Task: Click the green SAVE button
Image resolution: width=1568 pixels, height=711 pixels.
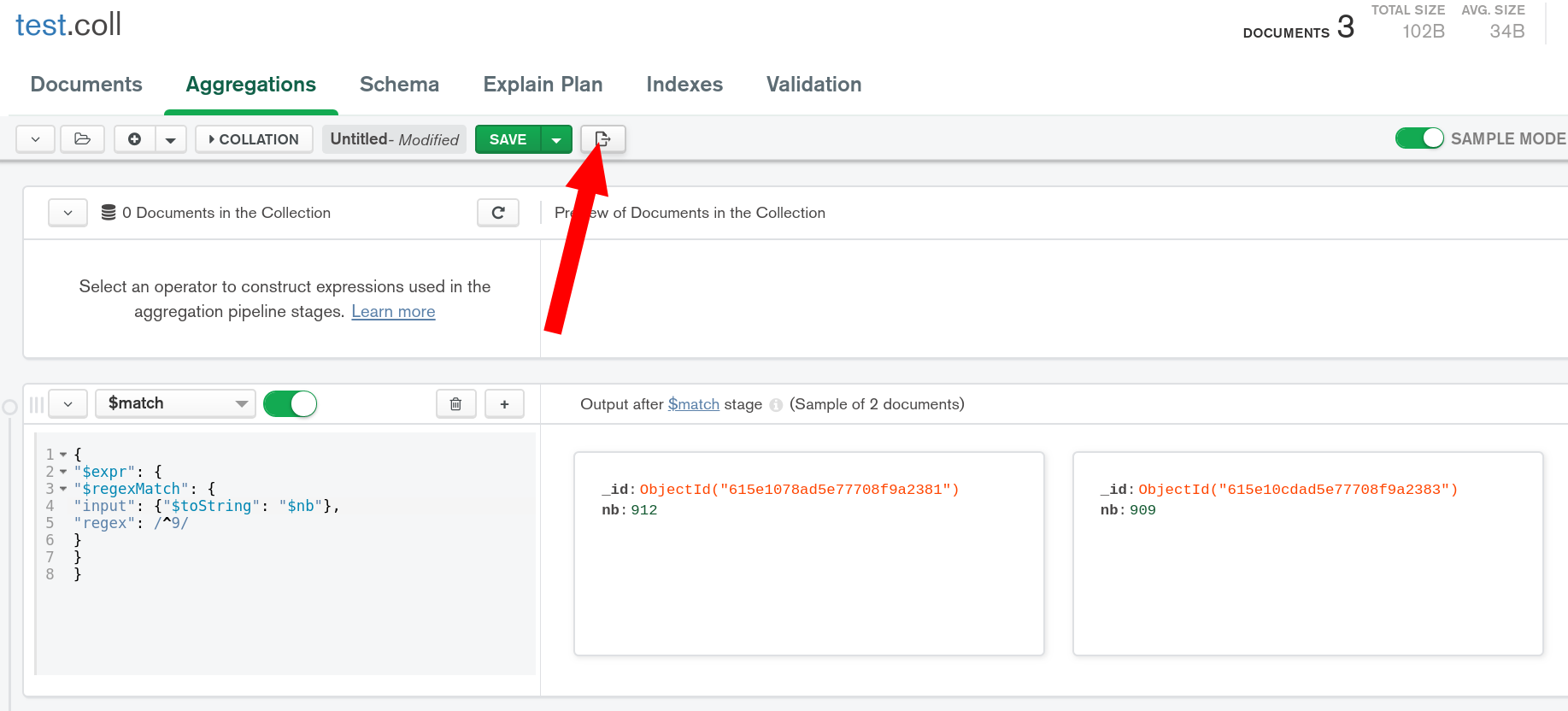Action: [x=508, y=139]
